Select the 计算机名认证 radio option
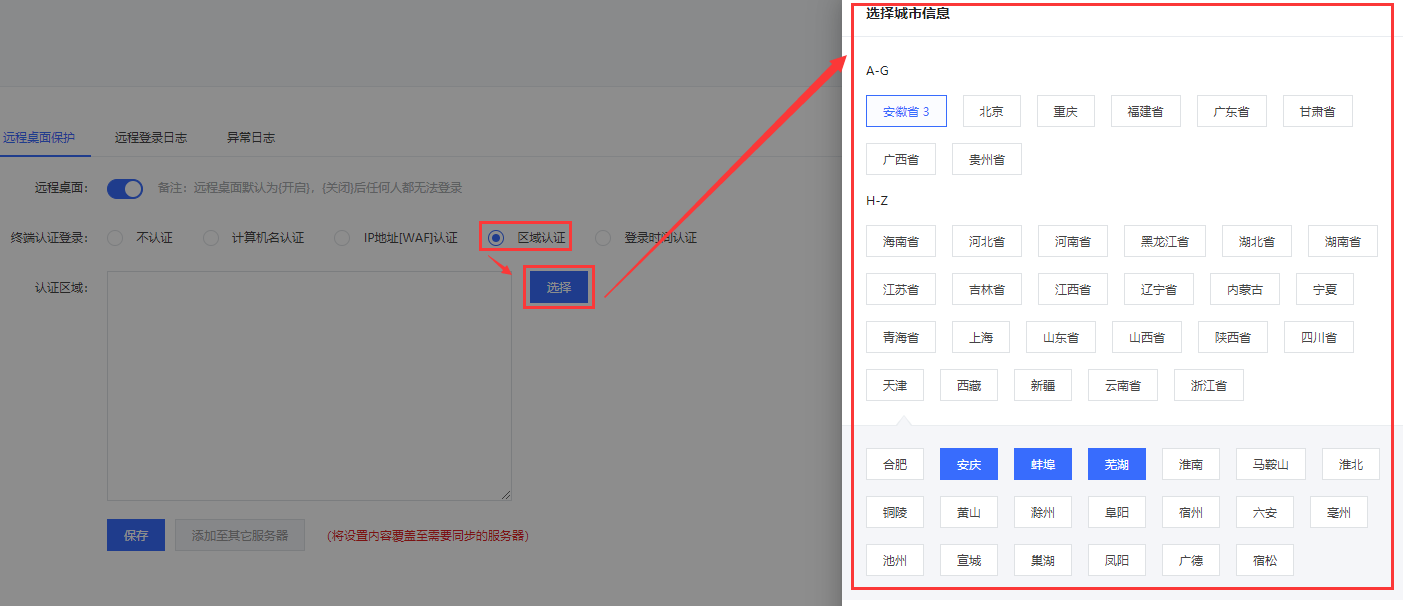The height and width of the screenshot is (606, 1403). point(211,238)
